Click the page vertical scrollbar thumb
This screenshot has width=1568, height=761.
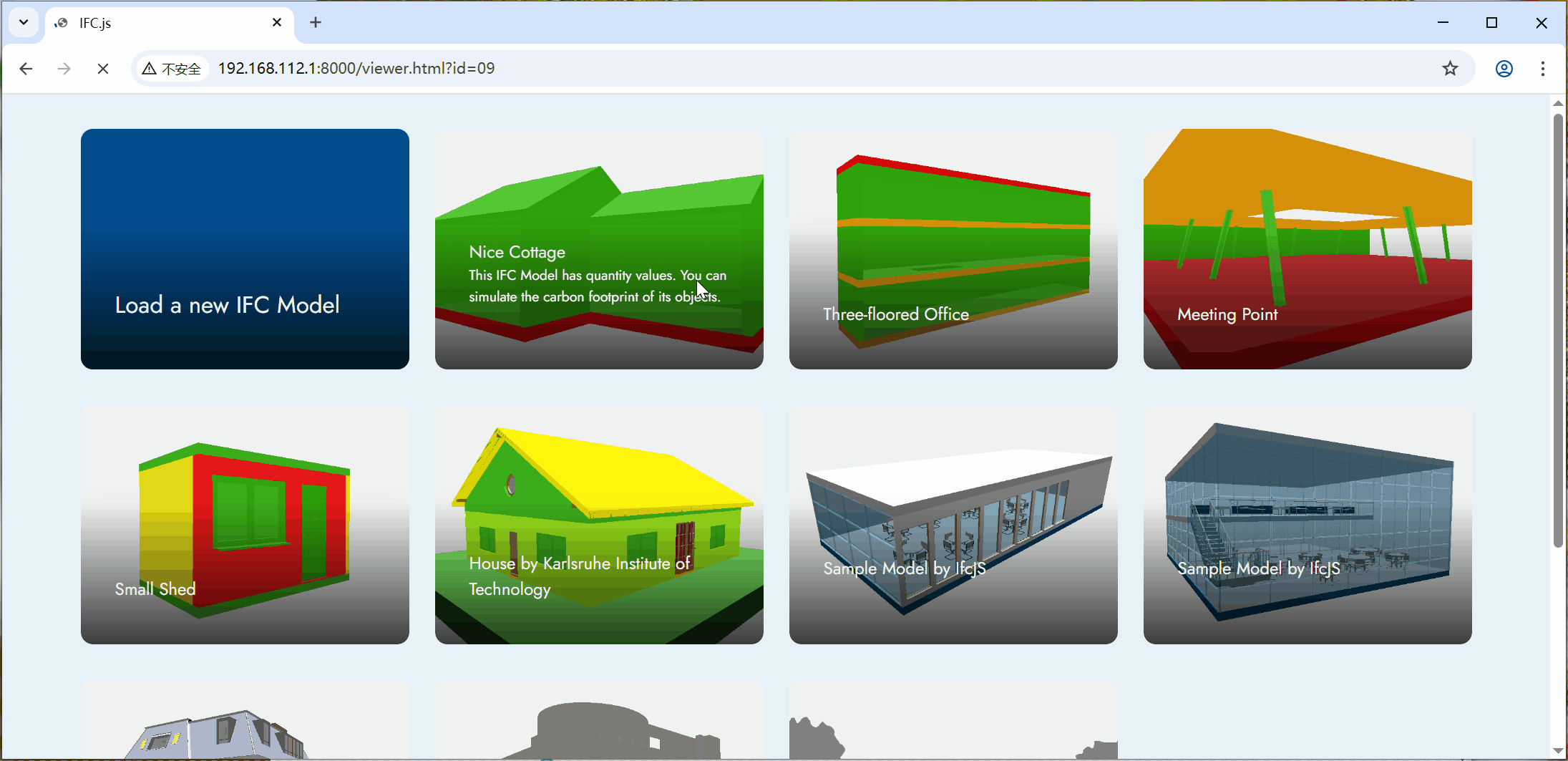(1558, 331)
